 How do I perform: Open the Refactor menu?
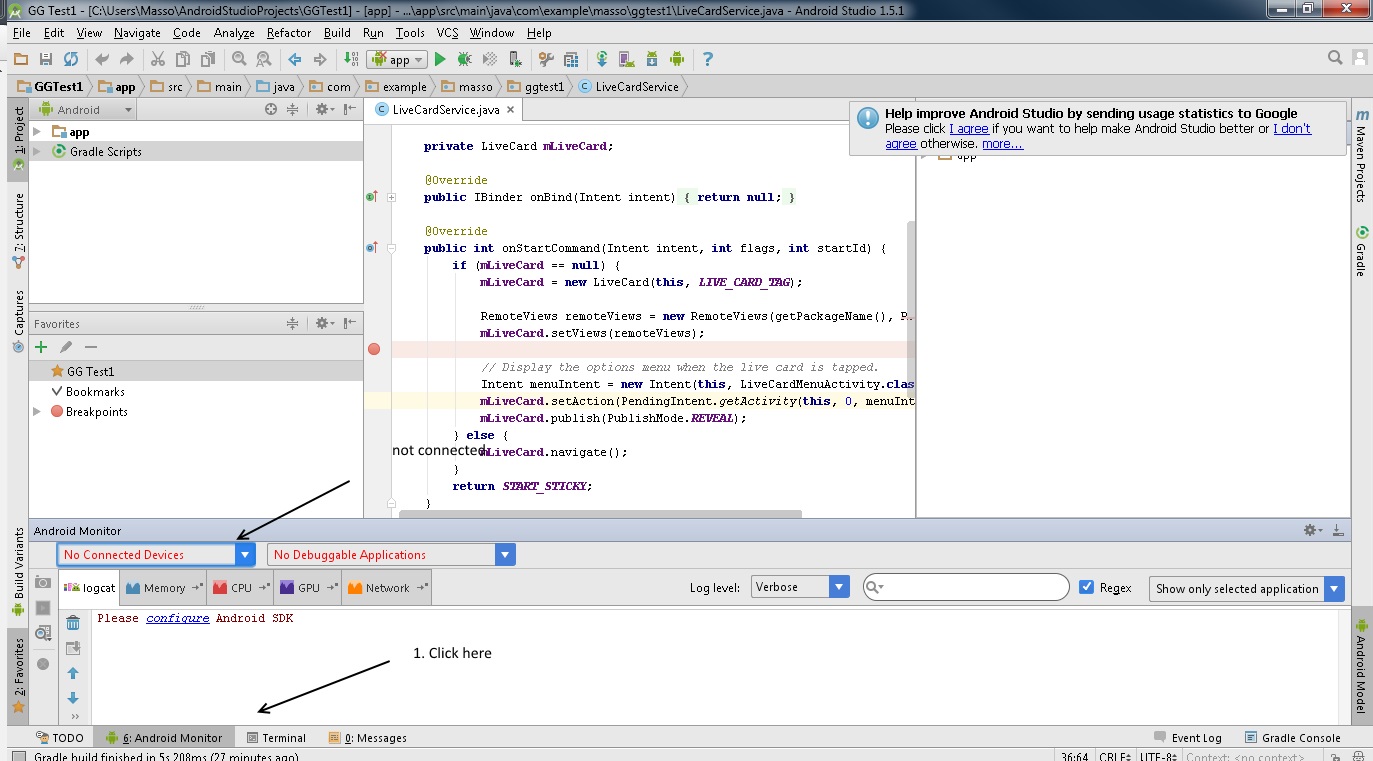click(x=289, y=33)
